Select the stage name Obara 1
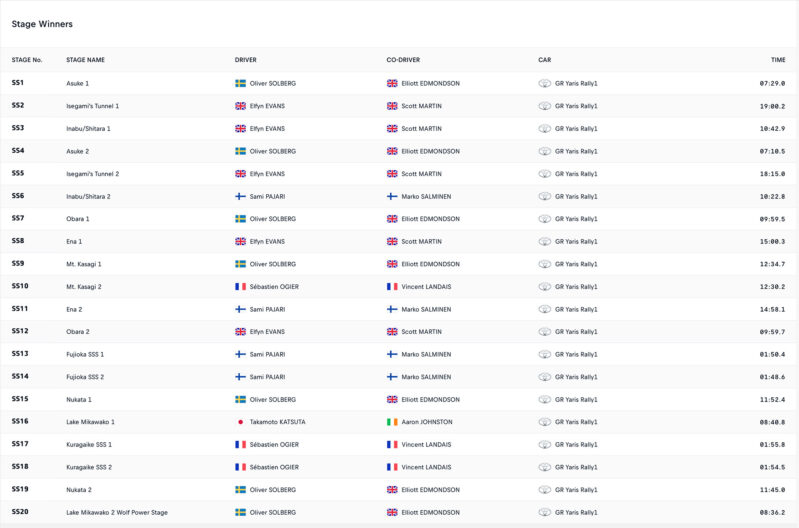This screenshot has width=799, height=528. point(78,219)
